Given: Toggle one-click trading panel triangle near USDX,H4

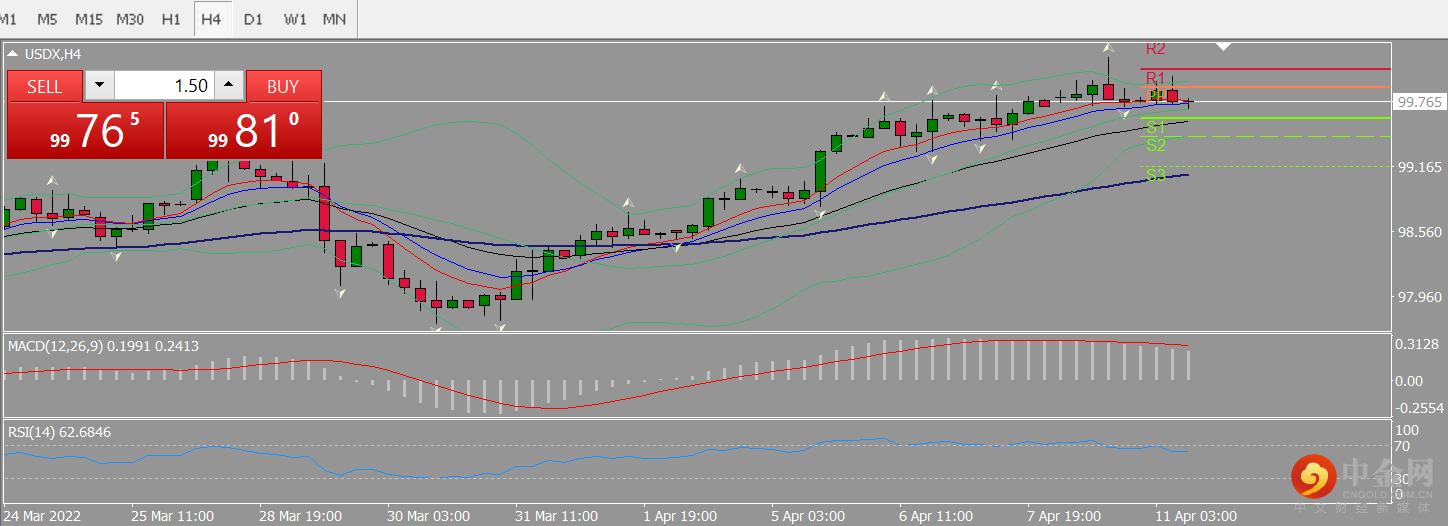Looking at the screenshot, I should pos(12,54).
